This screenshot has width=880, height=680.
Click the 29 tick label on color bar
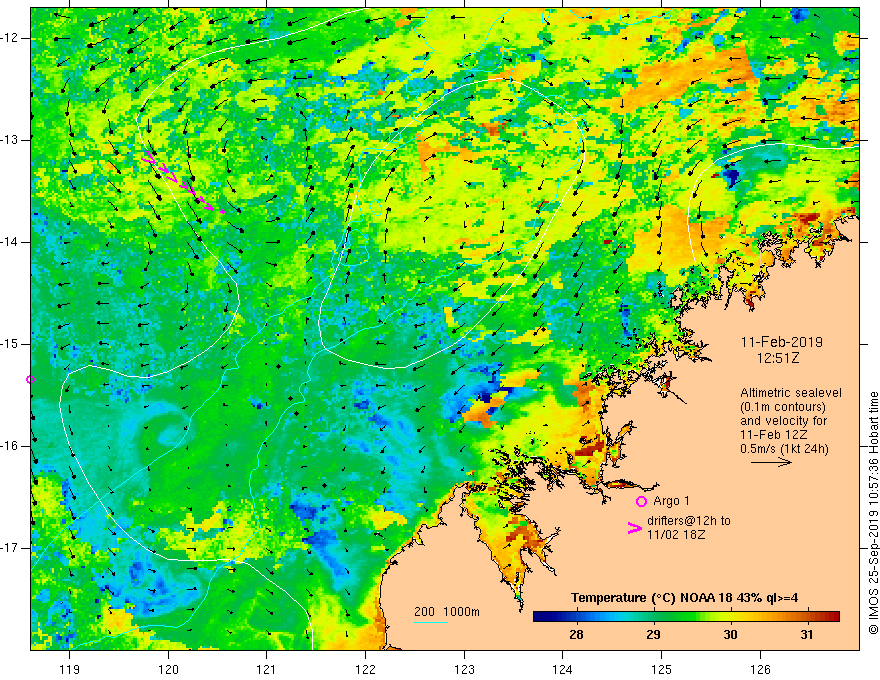[653, 635]
